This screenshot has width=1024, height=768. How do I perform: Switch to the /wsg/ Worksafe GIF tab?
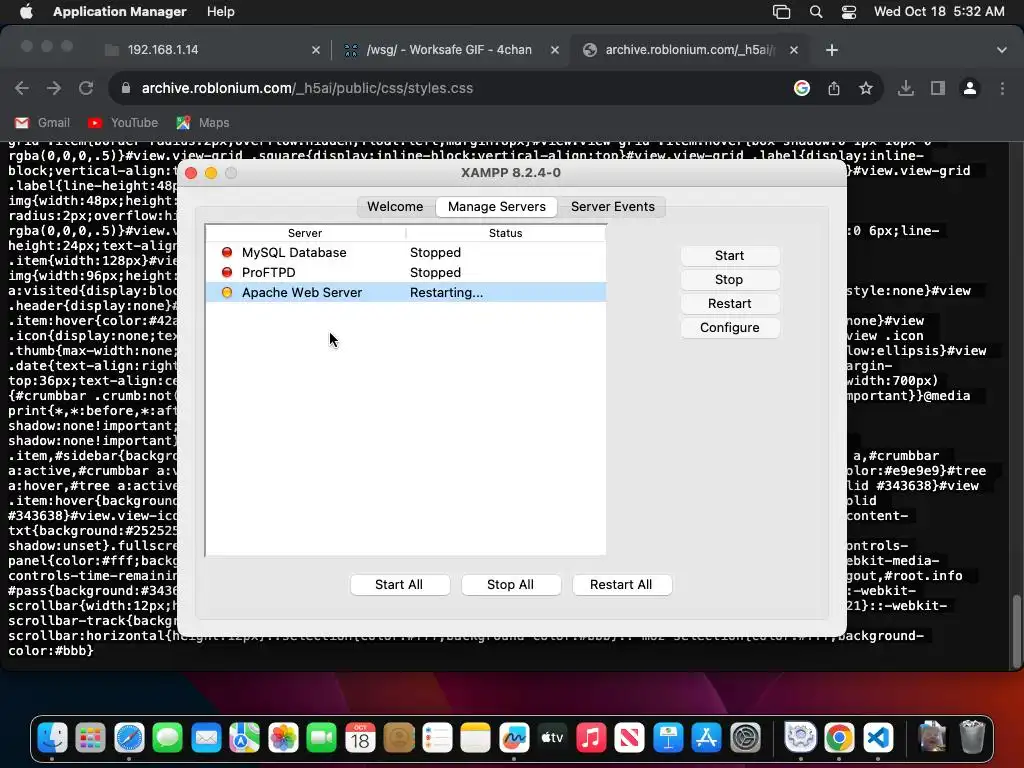pyautogui.click(x=449, y=50)
